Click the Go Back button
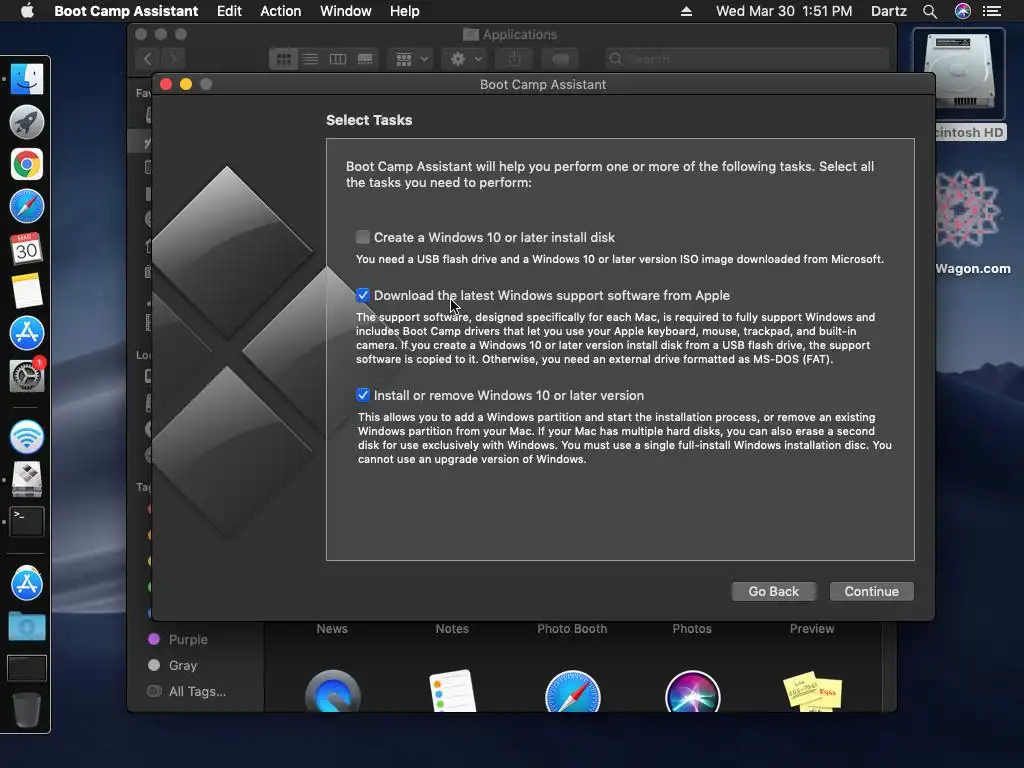Image resolution: width=1024 pixels, height=768 pixels. [x=773, y=591]
